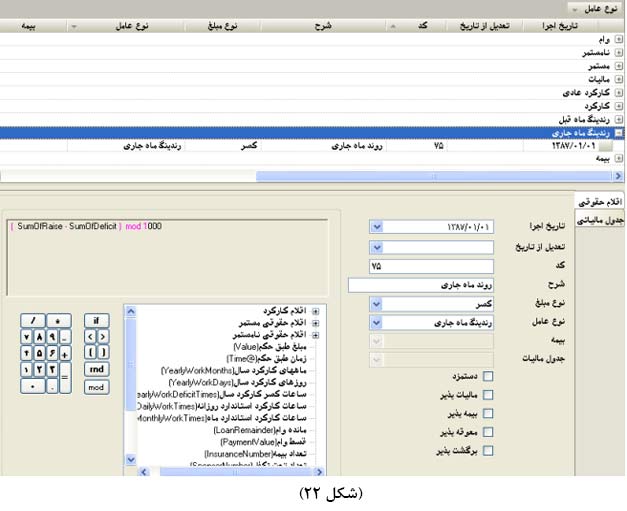Click the keypad digit ۵
This screenshot has height=511, width=627.
[39, 353]
